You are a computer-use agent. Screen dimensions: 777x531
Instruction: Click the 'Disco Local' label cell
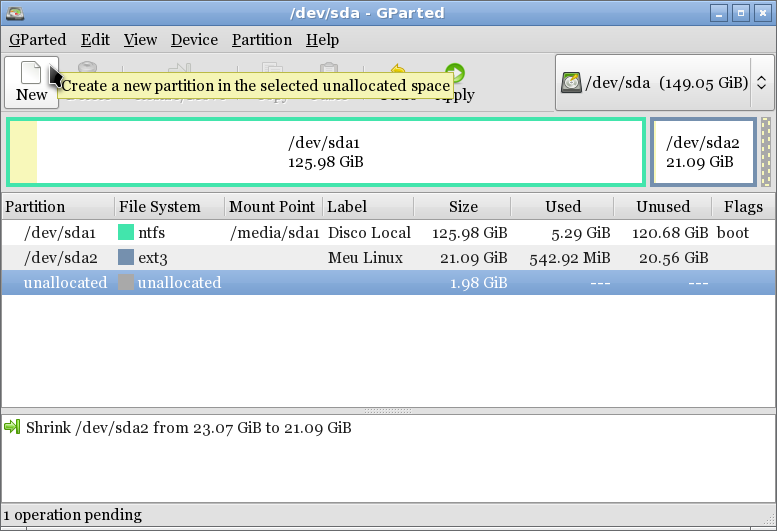point(369,232)
